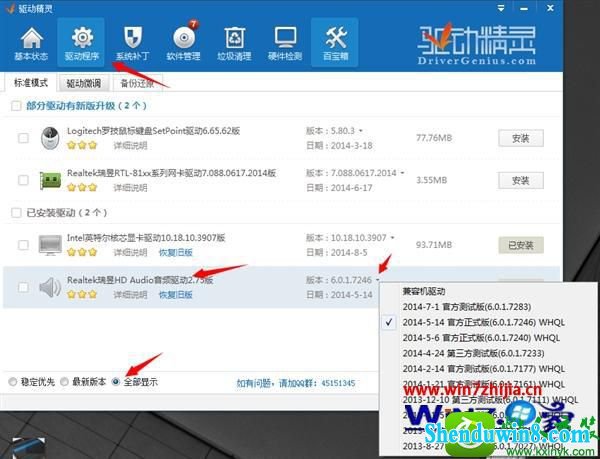This screenshot has height=459, width=600.
Task: Click 恢复旧版 link for Intel graphics driver
Action: tap(176, 253)
